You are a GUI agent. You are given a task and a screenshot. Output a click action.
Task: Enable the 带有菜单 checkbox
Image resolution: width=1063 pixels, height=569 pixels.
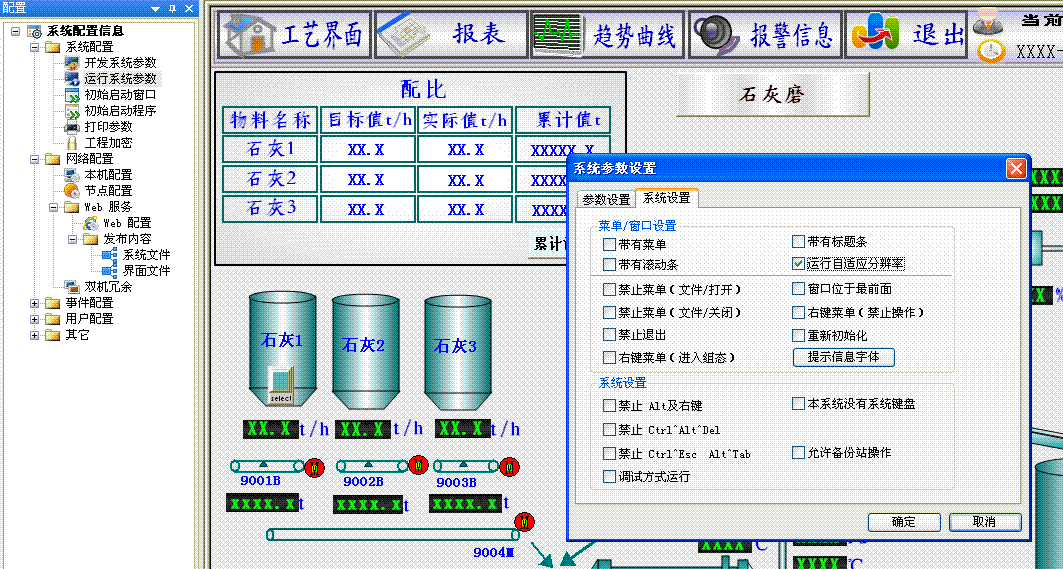click(610, 243)
